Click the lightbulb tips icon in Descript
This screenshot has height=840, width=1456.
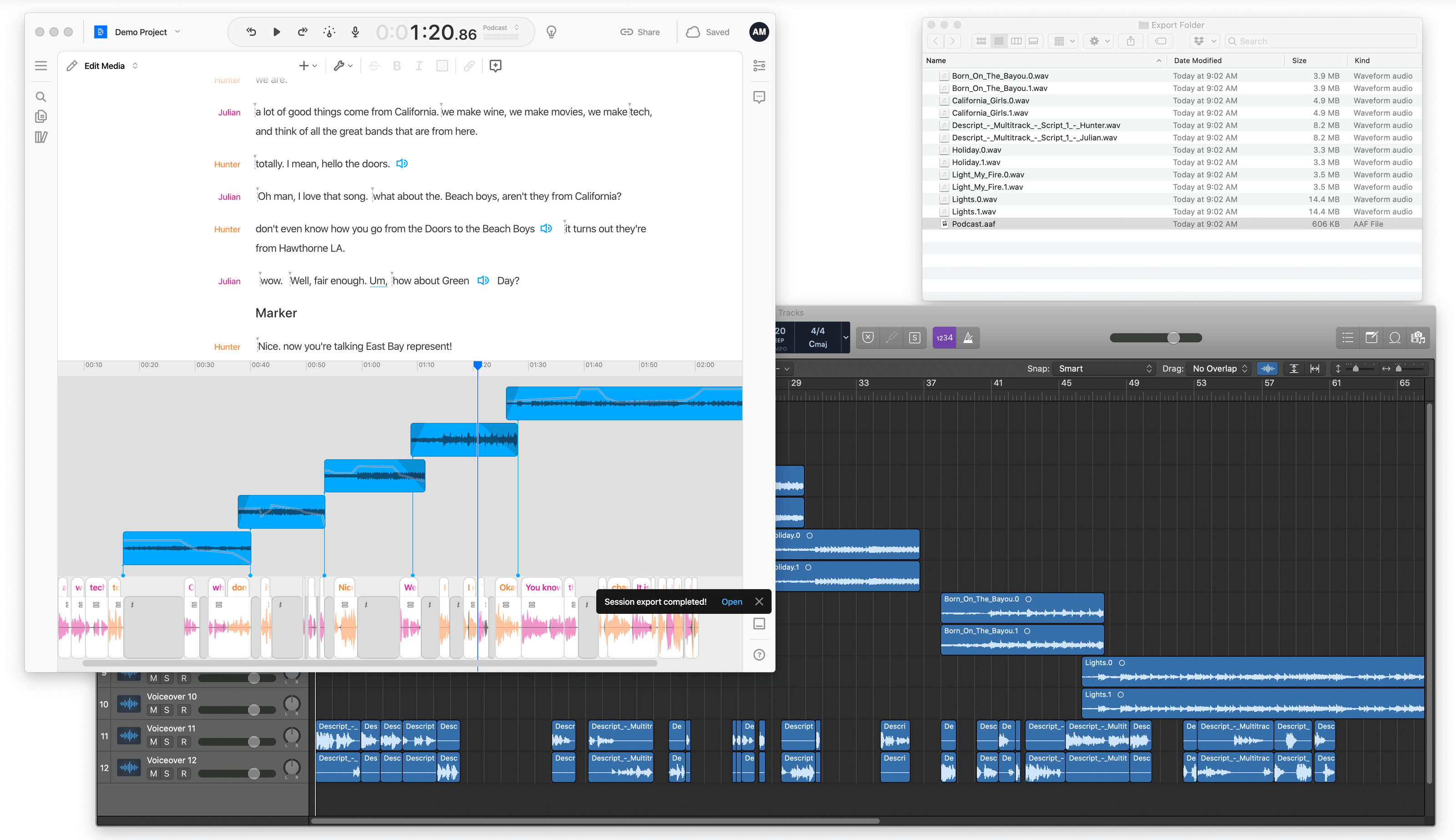[551, 32]
